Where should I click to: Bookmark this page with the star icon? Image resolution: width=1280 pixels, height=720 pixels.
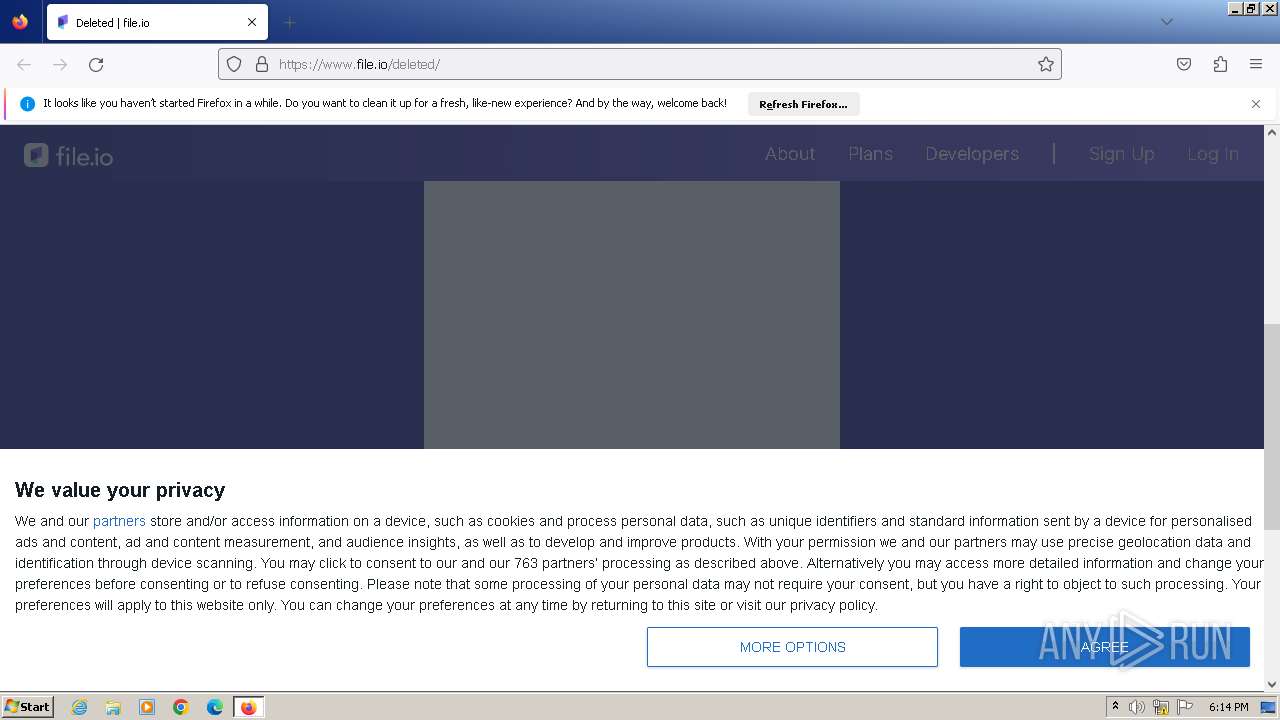click(x=1046, y=64)
